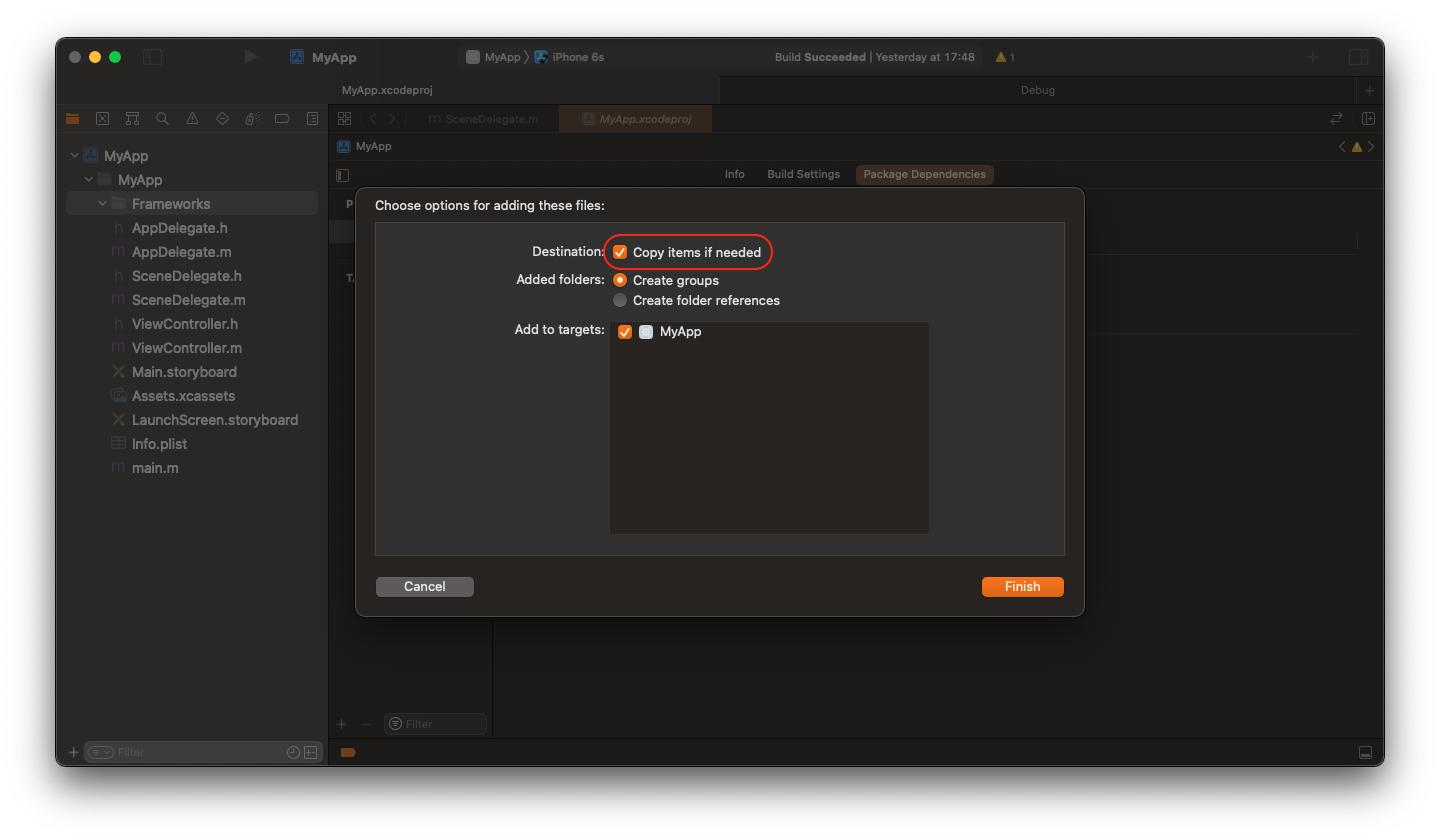Show recently modified files filter clock
1440x840 pixels.
click(293, 752)
